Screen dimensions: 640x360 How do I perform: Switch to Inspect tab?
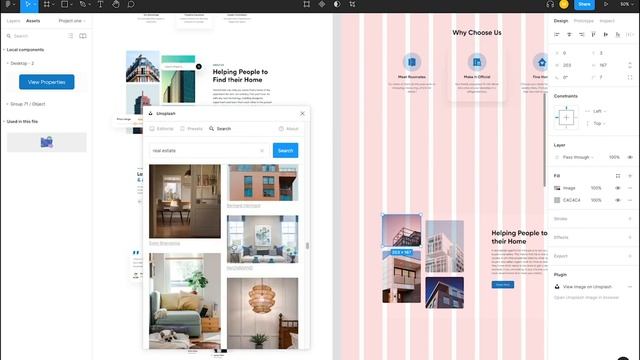[x=607, y=21]
